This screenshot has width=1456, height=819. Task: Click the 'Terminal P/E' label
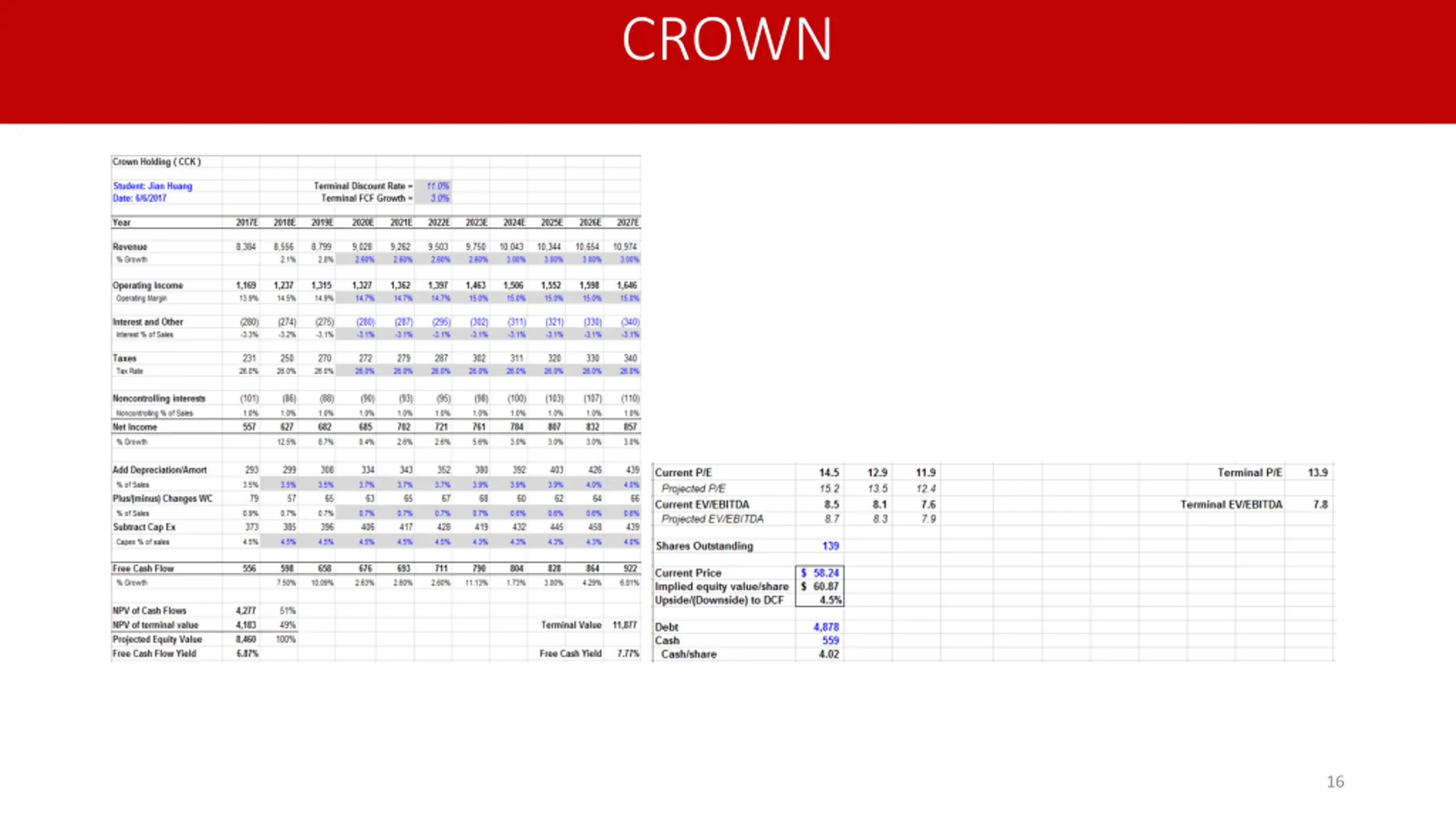(x=1250, y=473)
